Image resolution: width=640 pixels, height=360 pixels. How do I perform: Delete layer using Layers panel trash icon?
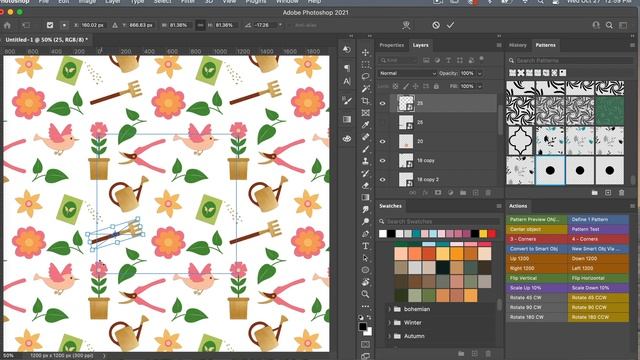coord(488,193)
